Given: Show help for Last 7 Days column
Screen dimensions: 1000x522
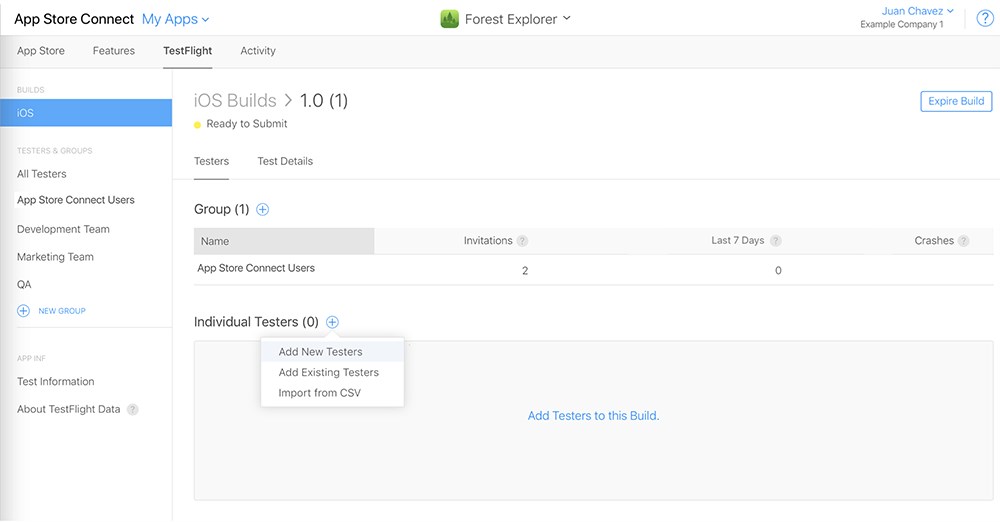Looking at the screenshot, I should 776,241.
